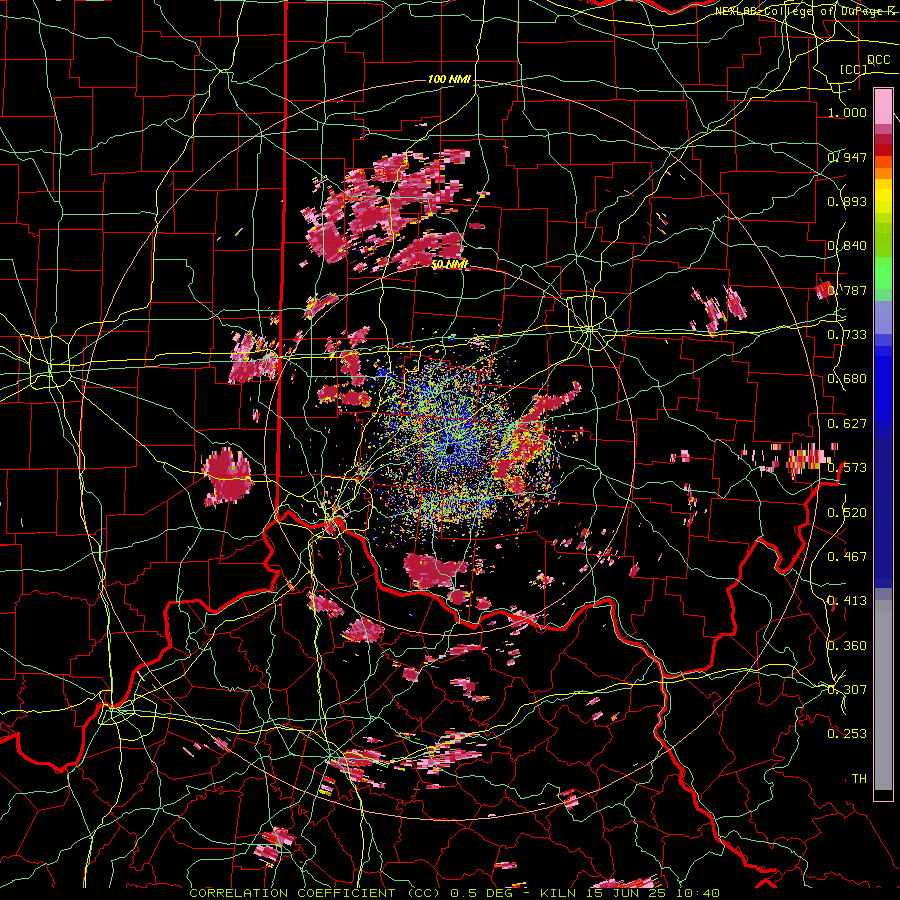Click the dark radar site dot at the clutter center
Image resolution: width=900 pixels, height=900 pixels.
coord(451,449)
